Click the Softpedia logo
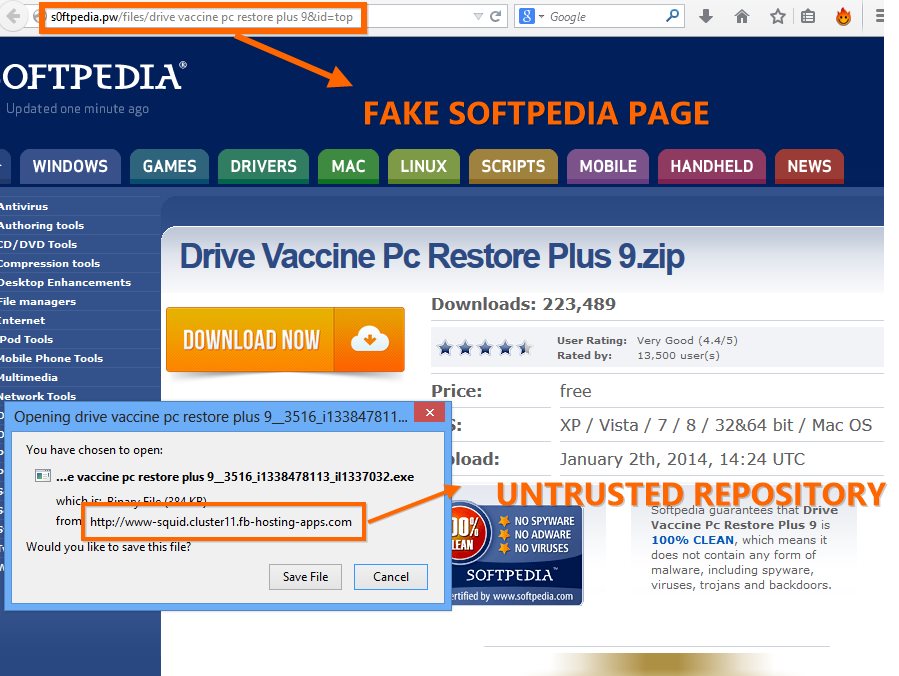This screenshot has width=899, height=676. (93, 77)
